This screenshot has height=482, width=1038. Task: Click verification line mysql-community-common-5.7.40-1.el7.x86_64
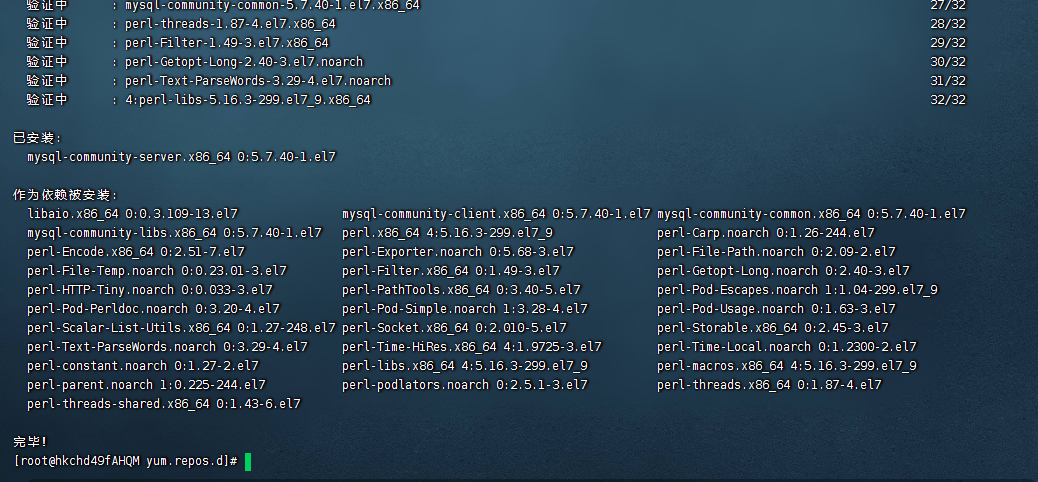pyautogui.click(x=272, y=5)
